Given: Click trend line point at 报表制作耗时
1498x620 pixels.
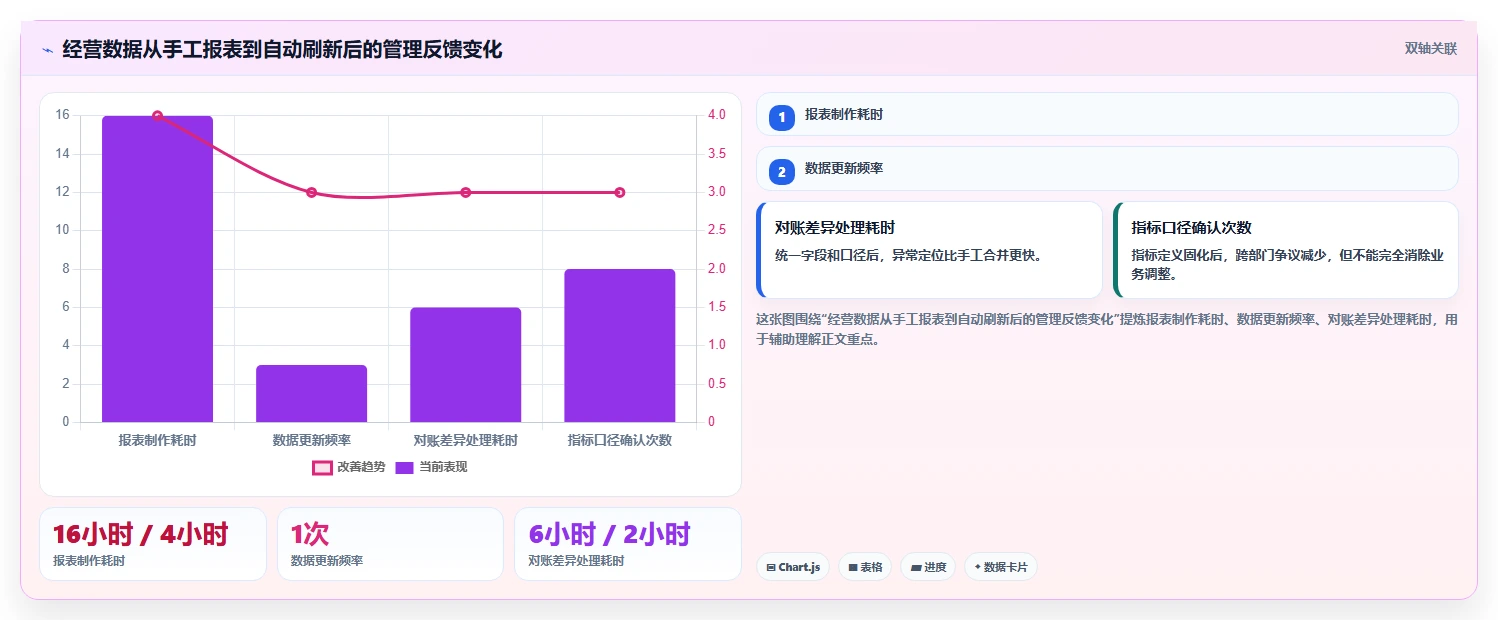Looking at the screenshot, I should pyautogui.click(x=157, y=116).
